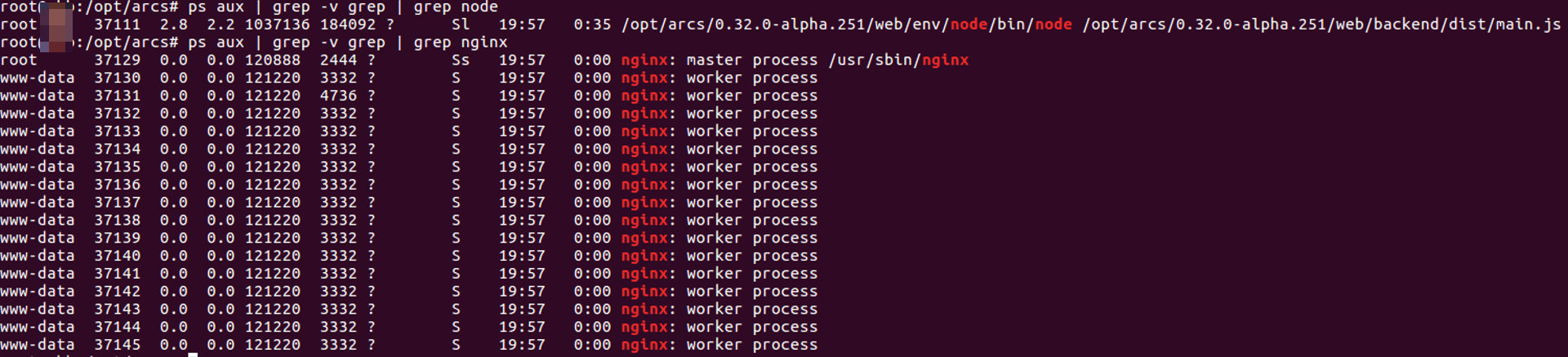Click www-data user on PID 37138 row
Image resolution: width=1568 pixels, height=357 pixels.
click(x=37, y=221)
